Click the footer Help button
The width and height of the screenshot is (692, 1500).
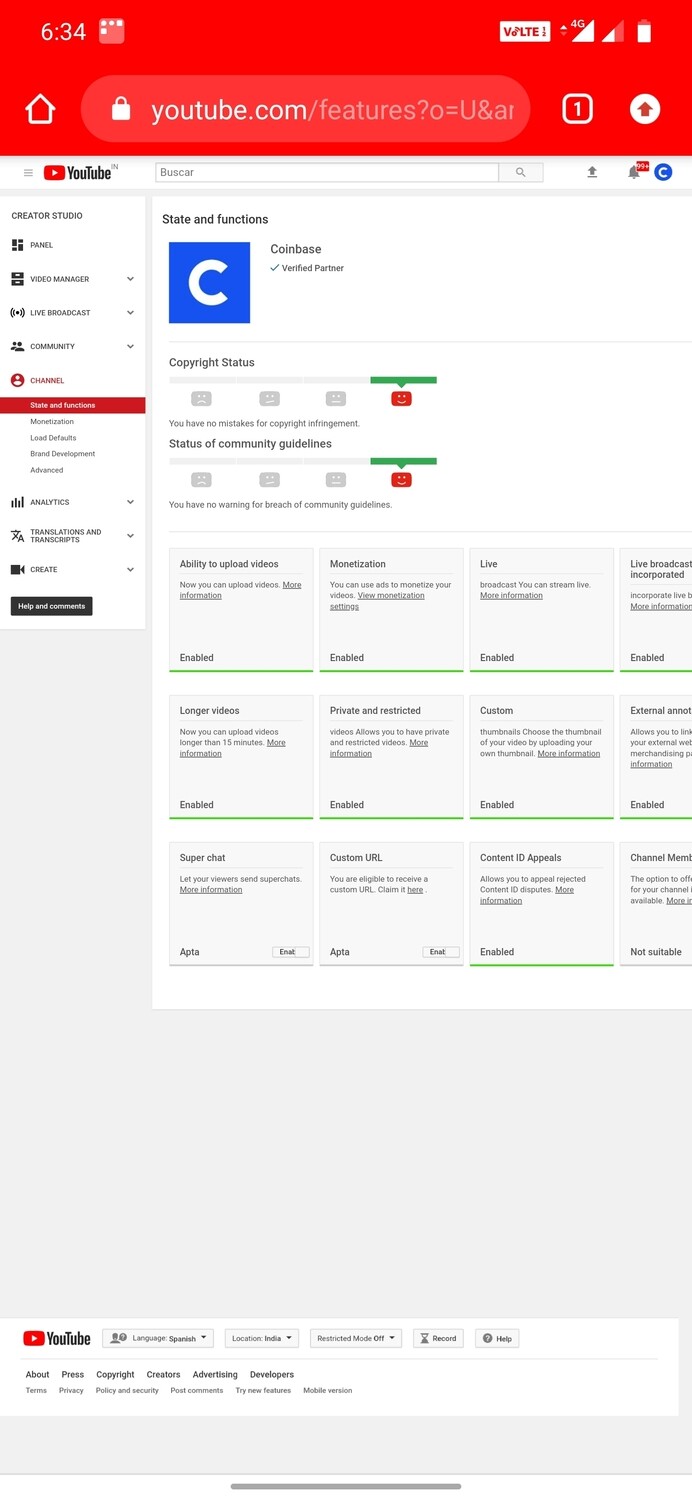[497, 1338]
